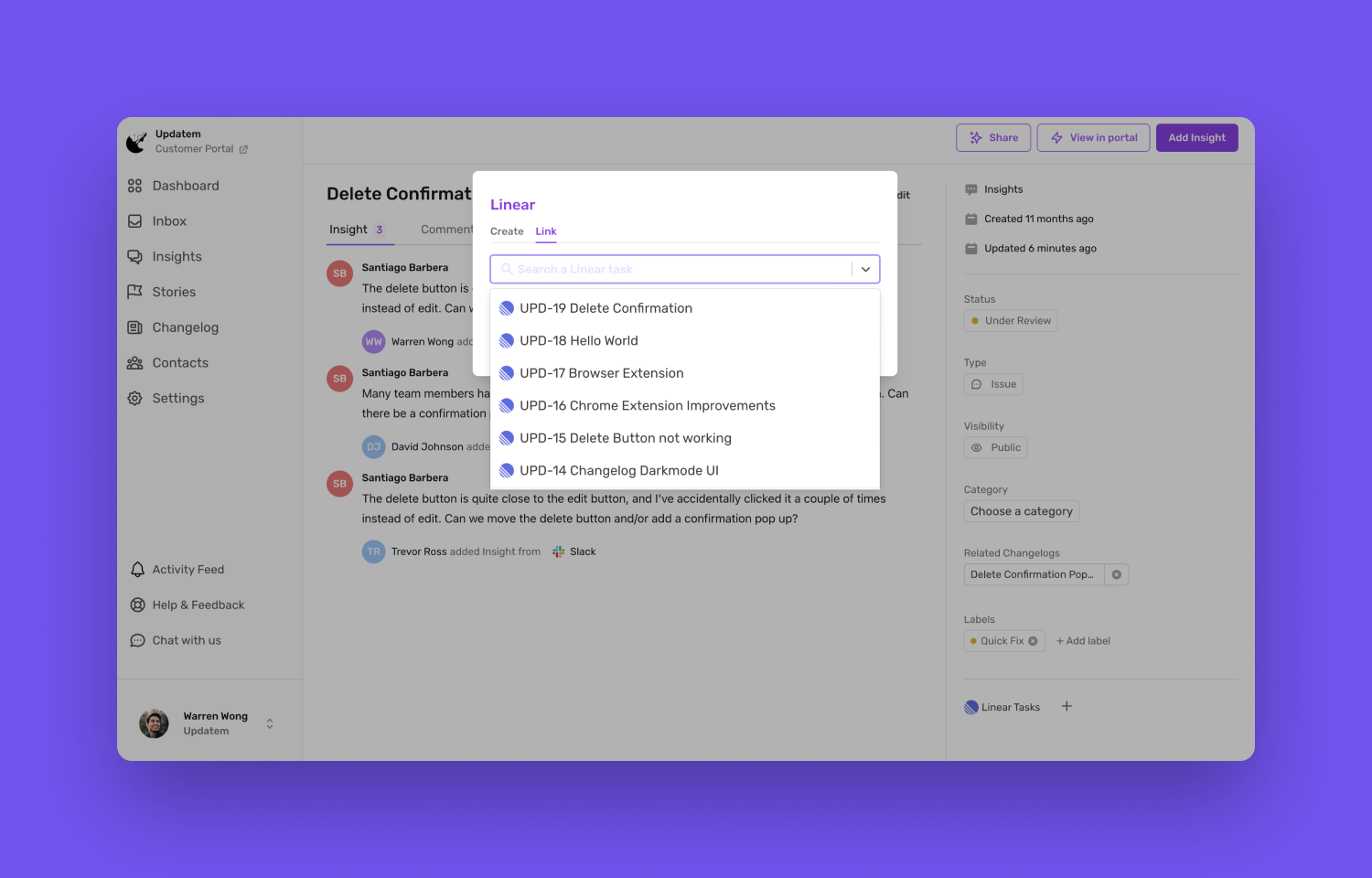Image resolution: width=1372 pixels, height=878 pixels.
Task: Click the search magnifier icon in Linear field
Action: click(507, 269)
